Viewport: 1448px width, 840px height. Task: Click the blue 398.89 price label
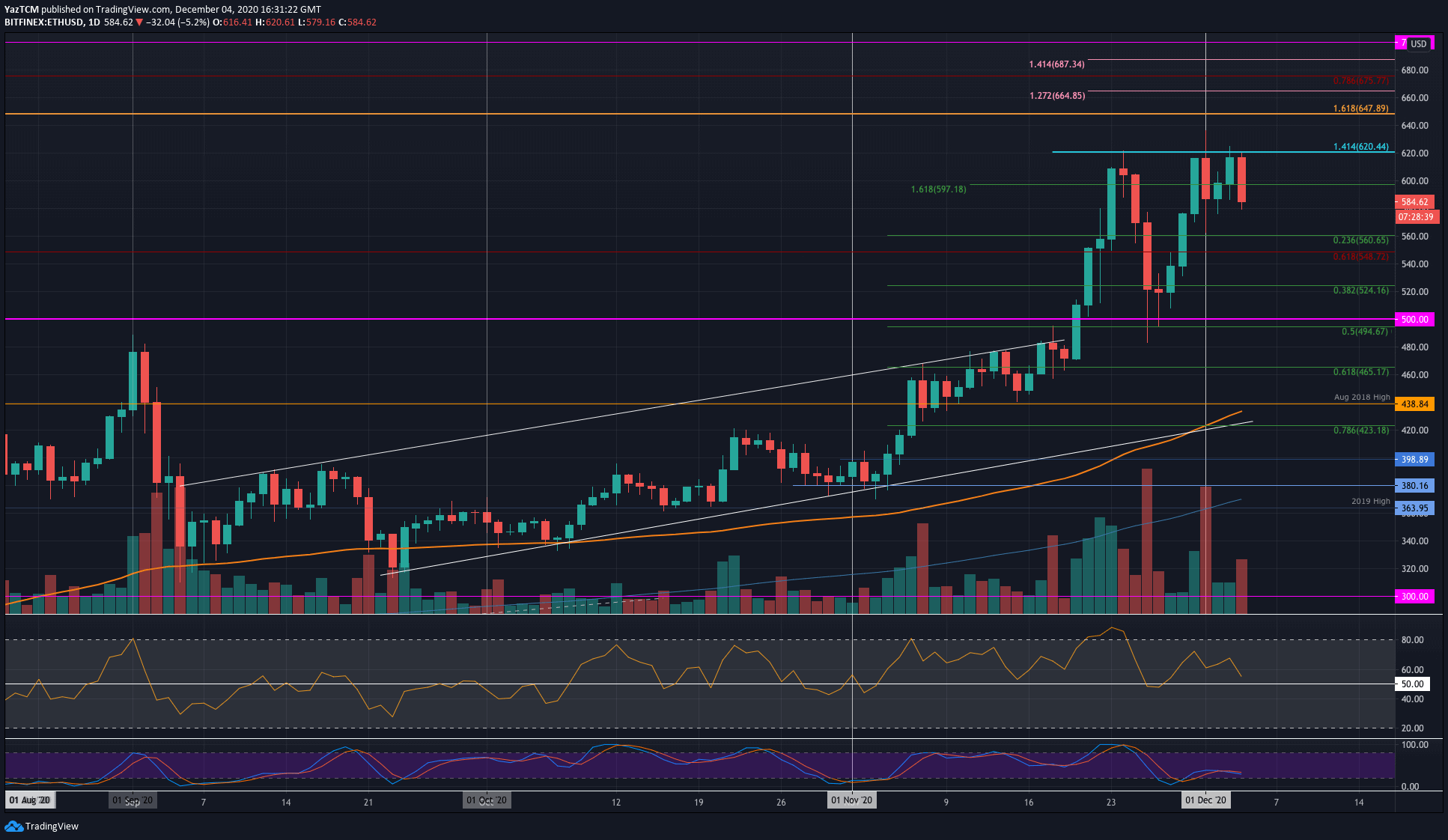point(1414,459)
